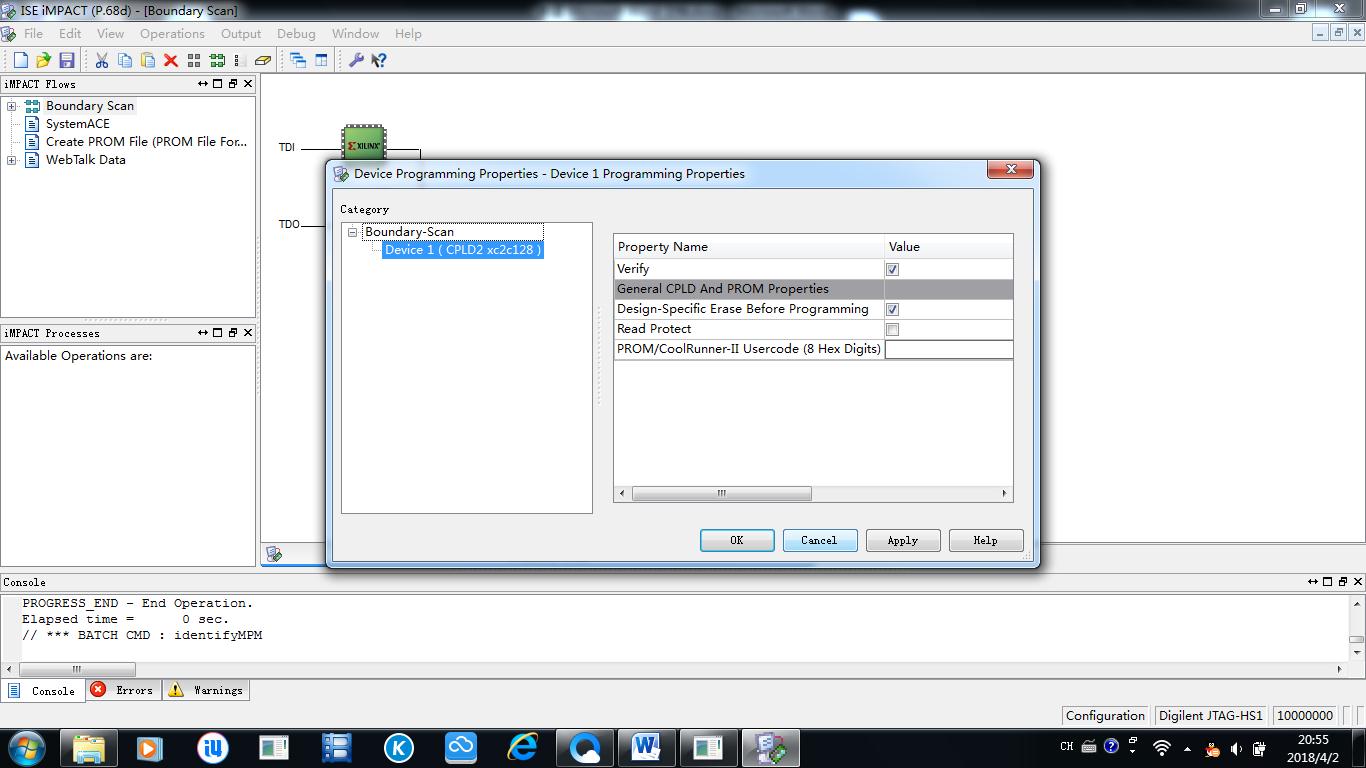1366x768 pixels.
Task: Open the Operations menu
Action: coord(172,33)
